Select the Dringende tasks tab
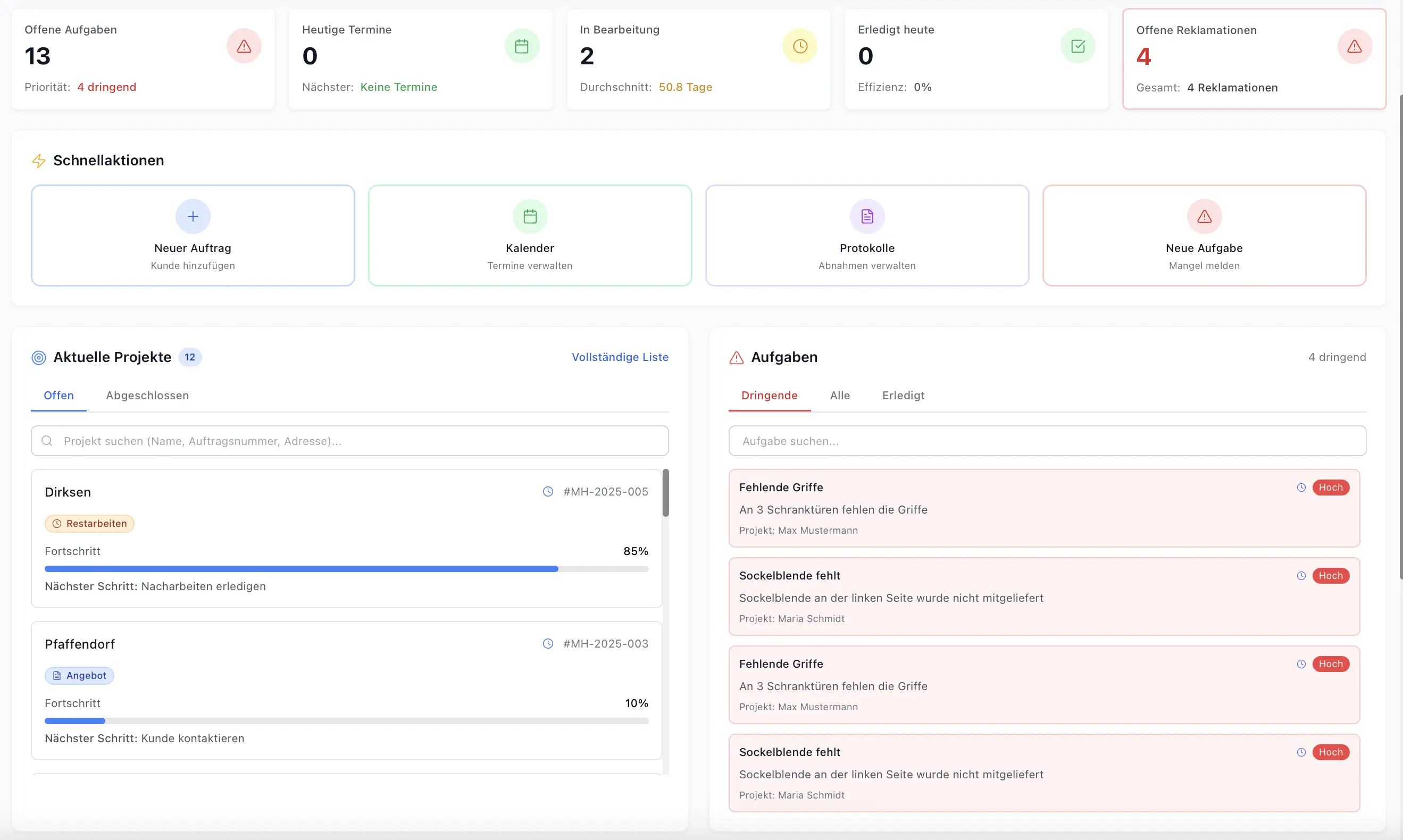This screenshot has width=1403, height=840. (x=770, y=396)
